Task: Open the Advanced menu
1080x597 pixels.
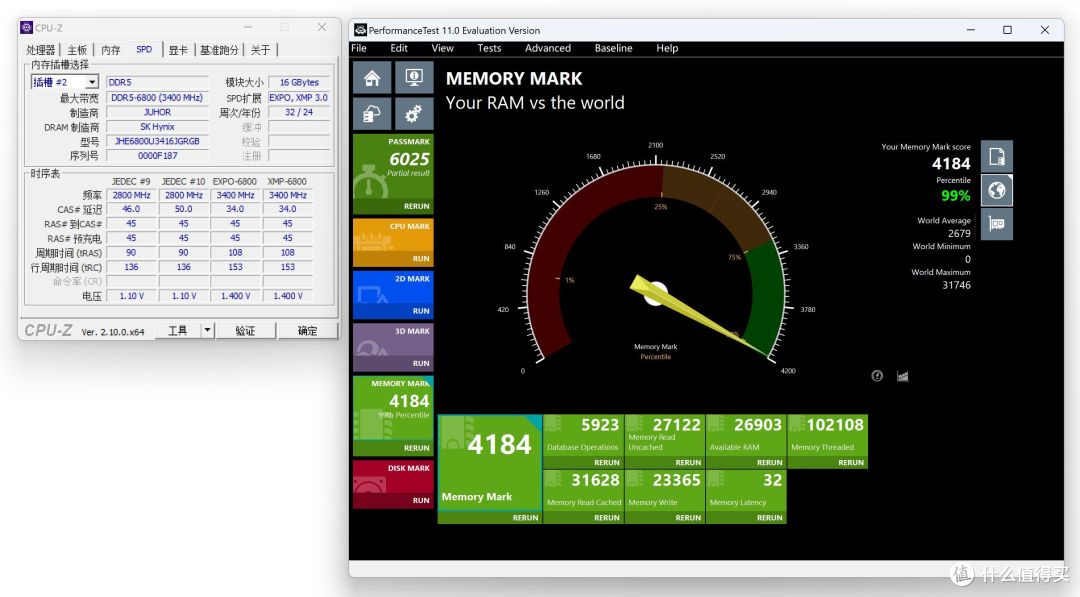Action: 548,48
